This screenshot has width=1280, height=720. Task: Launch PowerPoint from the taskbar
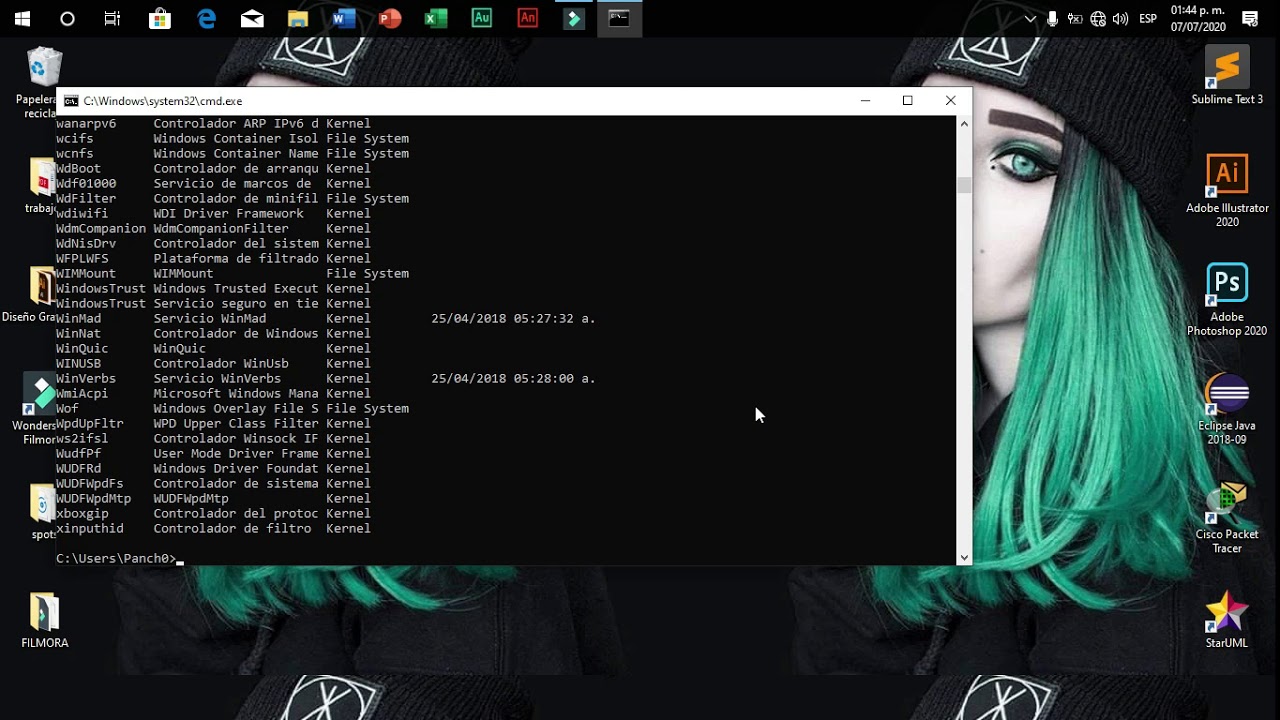[390, 18]
